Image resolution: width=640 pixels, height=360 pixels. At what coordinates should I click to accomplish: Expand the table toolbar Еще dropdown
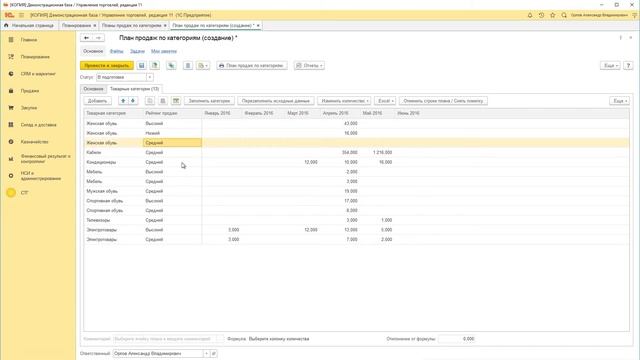click(x=619, y=101)
